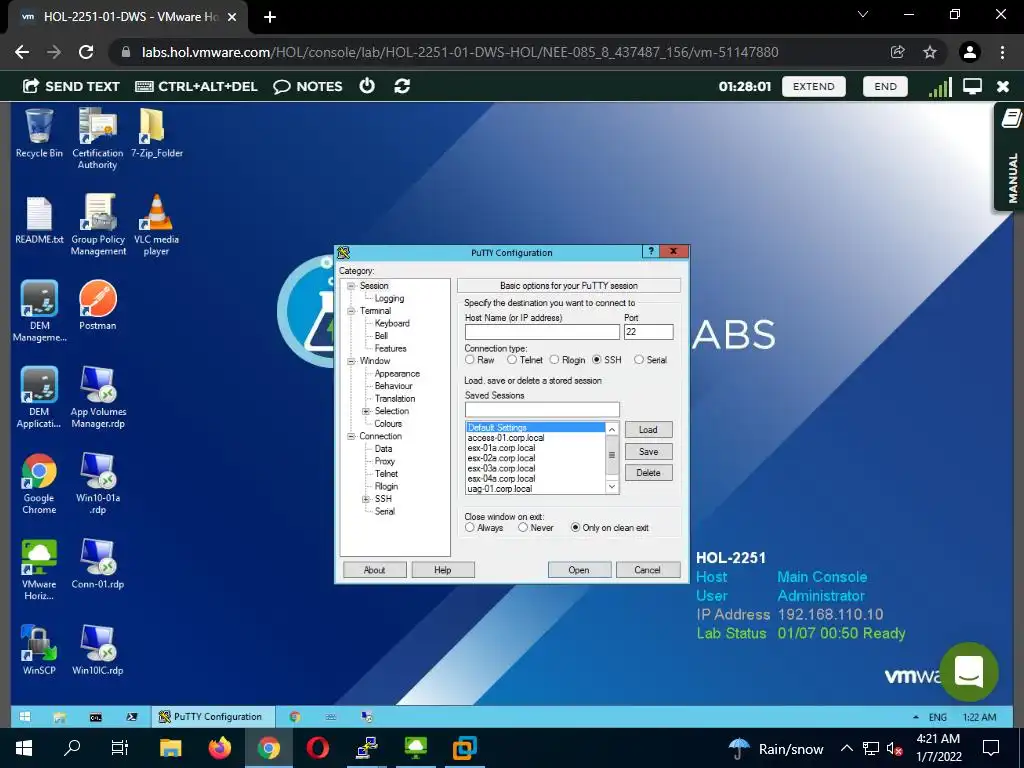Select Logging in the category tree
Image resolution: width=1024 pixels, height=768 pixels.
click(x=389, y=298)
